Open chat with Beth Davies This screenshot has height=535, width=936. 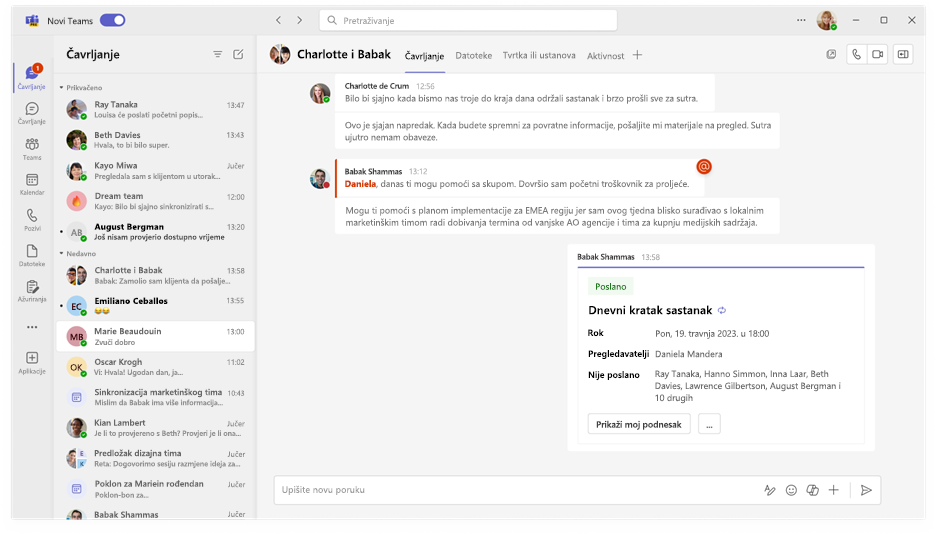pos(155,140)
